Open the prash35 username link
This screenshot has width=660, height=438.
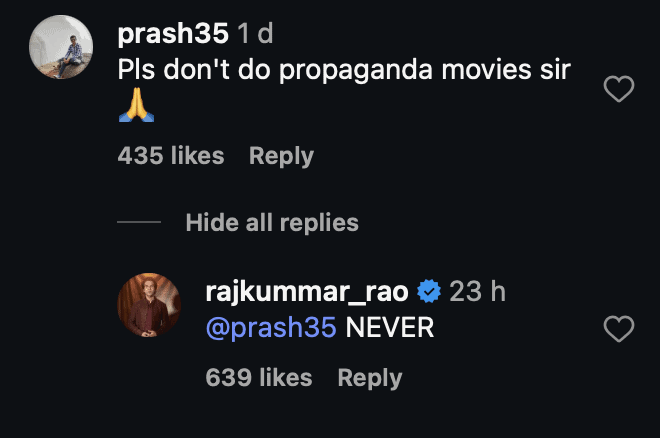click(x=173, y=33)
